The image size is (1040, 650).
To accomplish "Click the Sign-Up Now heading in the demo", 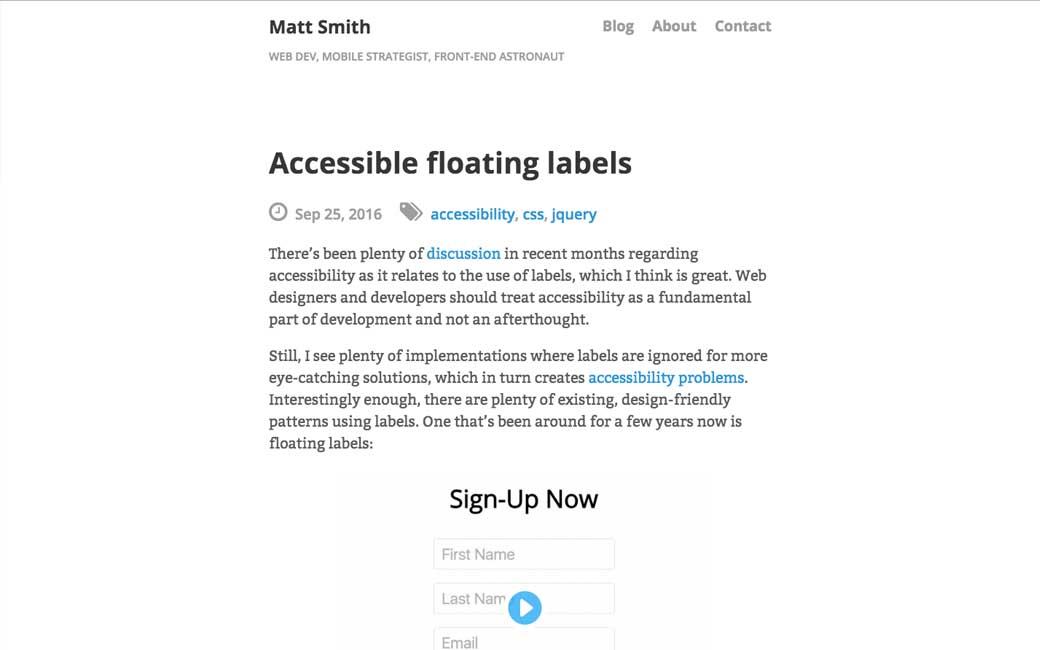I will click(x=524, y=499).
